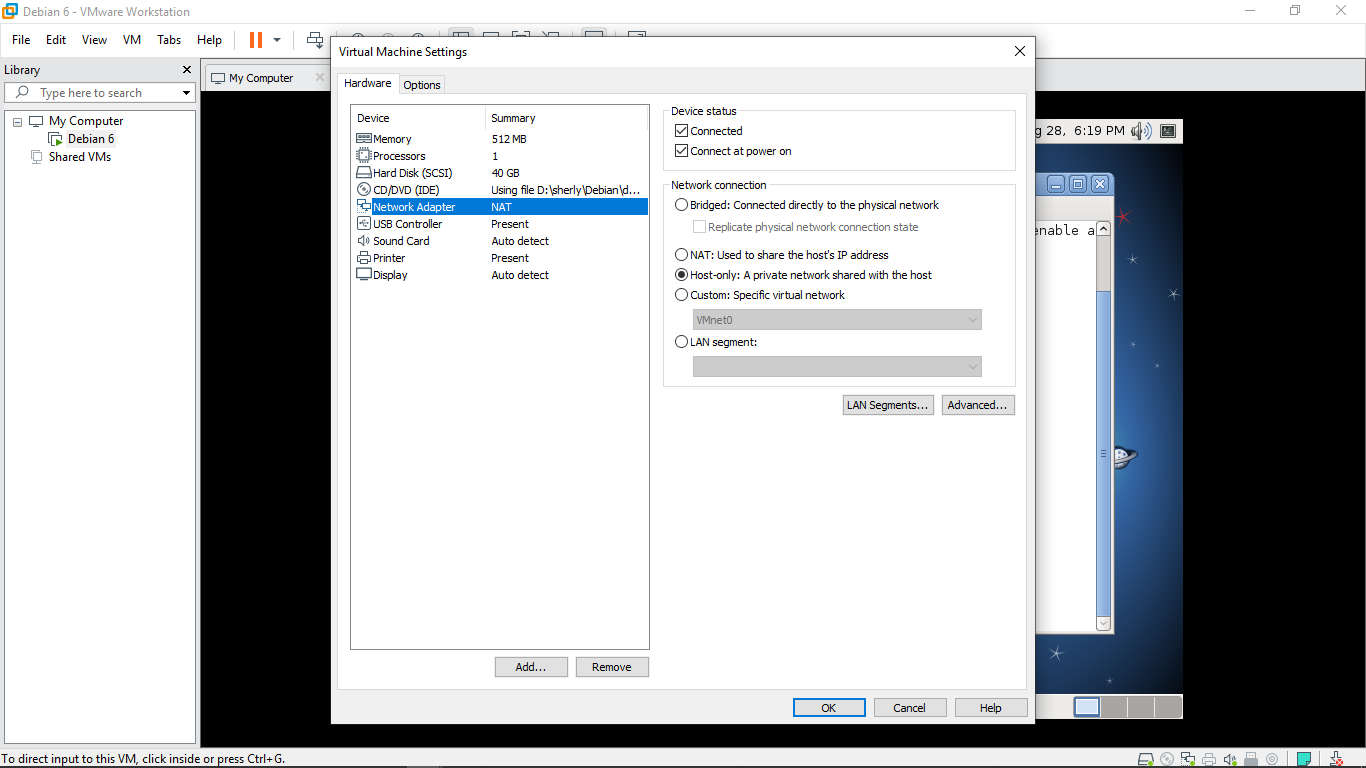Open the Help menu

tap(209, 40)
